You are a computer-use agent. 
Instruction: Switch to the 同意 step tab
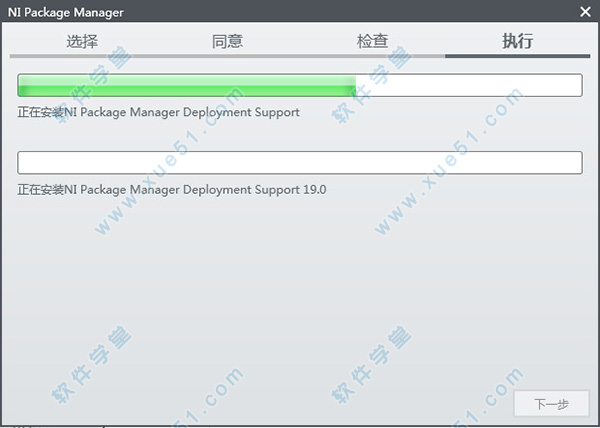(x=227, y=41)
